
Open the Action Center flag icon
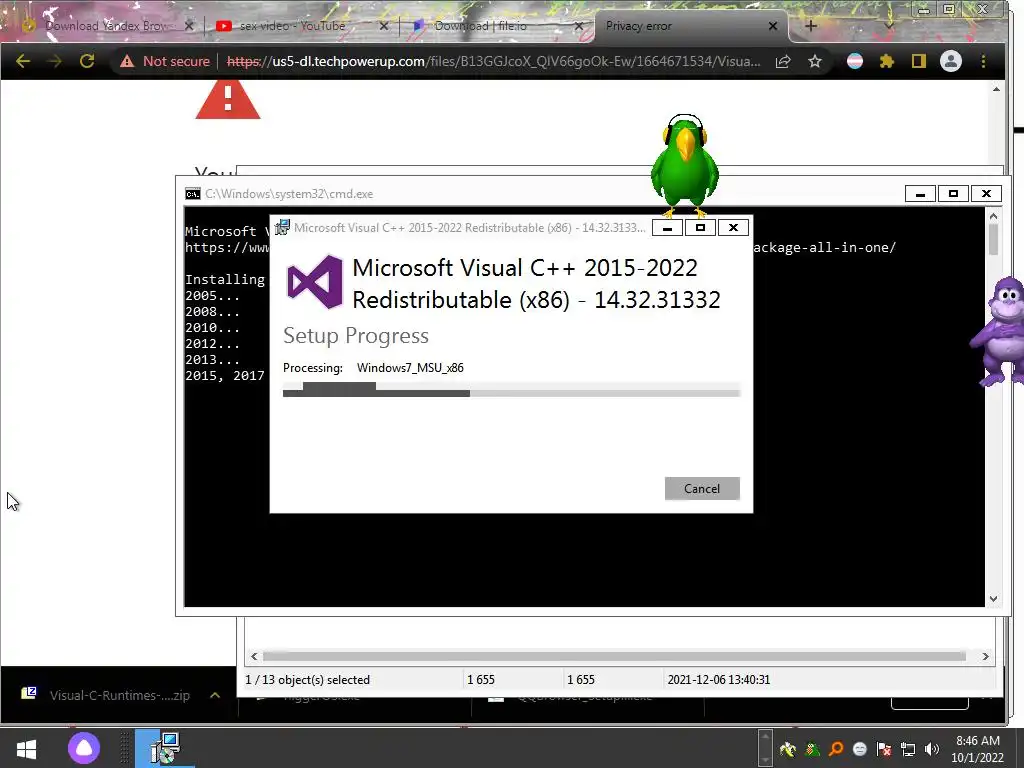(x=884, y=749)
